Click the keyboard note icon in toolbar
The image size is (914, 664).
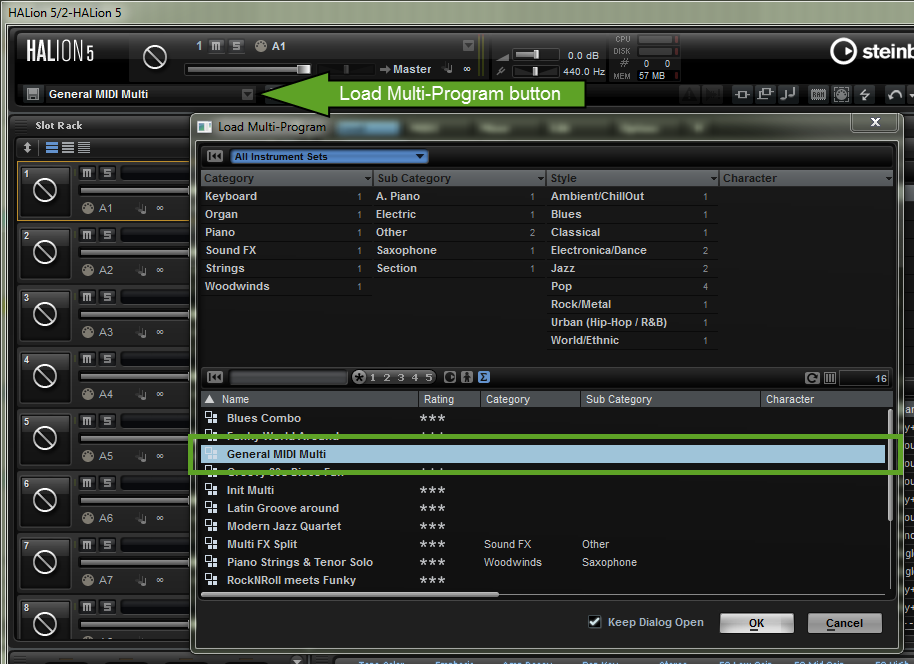788,94
